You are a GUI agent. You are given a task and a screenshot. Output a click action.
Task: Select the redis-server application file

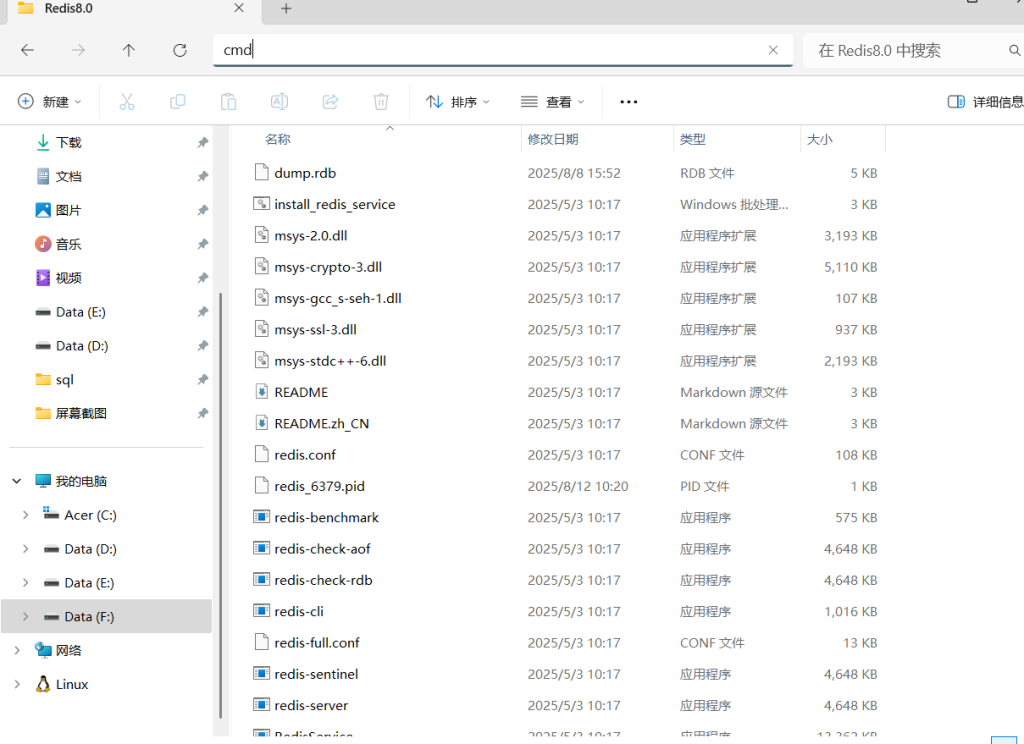[x=311, y=705]
